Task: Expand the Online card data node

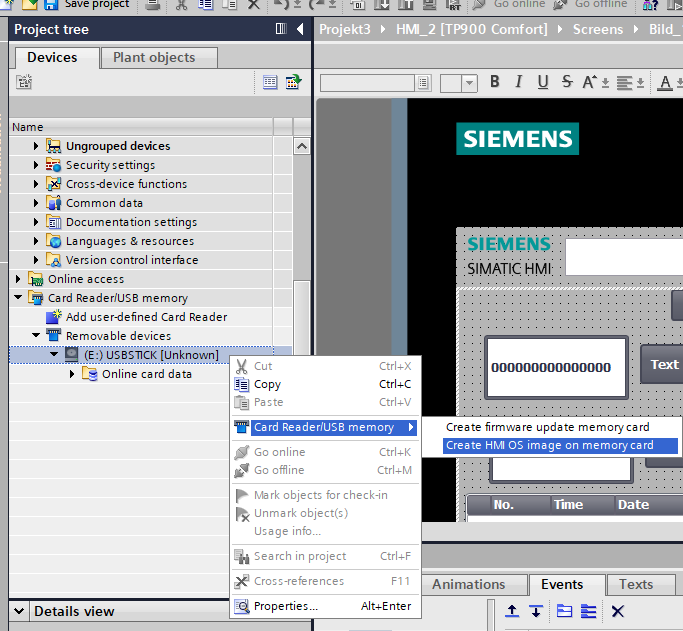Action: [x=72, y=374]
